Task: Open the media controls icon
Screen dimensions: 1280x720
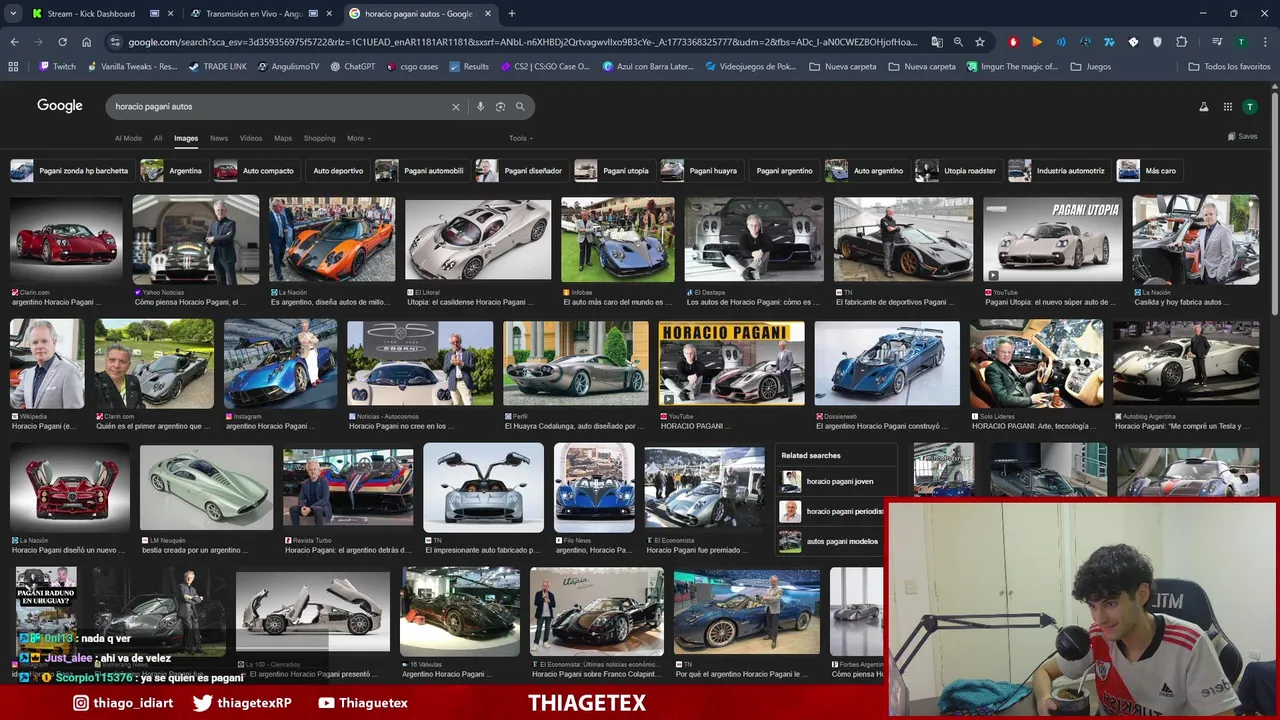Action: click(x=1217, y=42)
